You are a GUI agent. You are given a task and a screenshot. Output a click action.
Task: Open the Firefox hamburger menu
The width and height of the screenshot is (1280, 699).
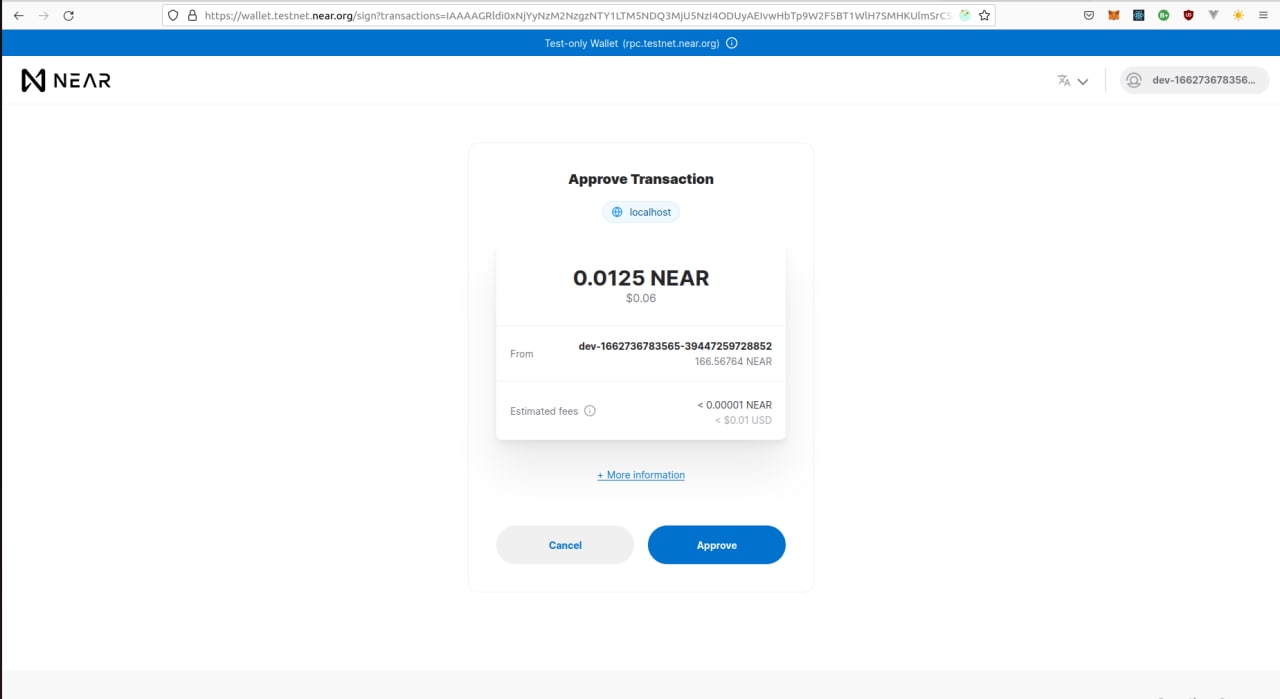click(x=1264, y=16)
